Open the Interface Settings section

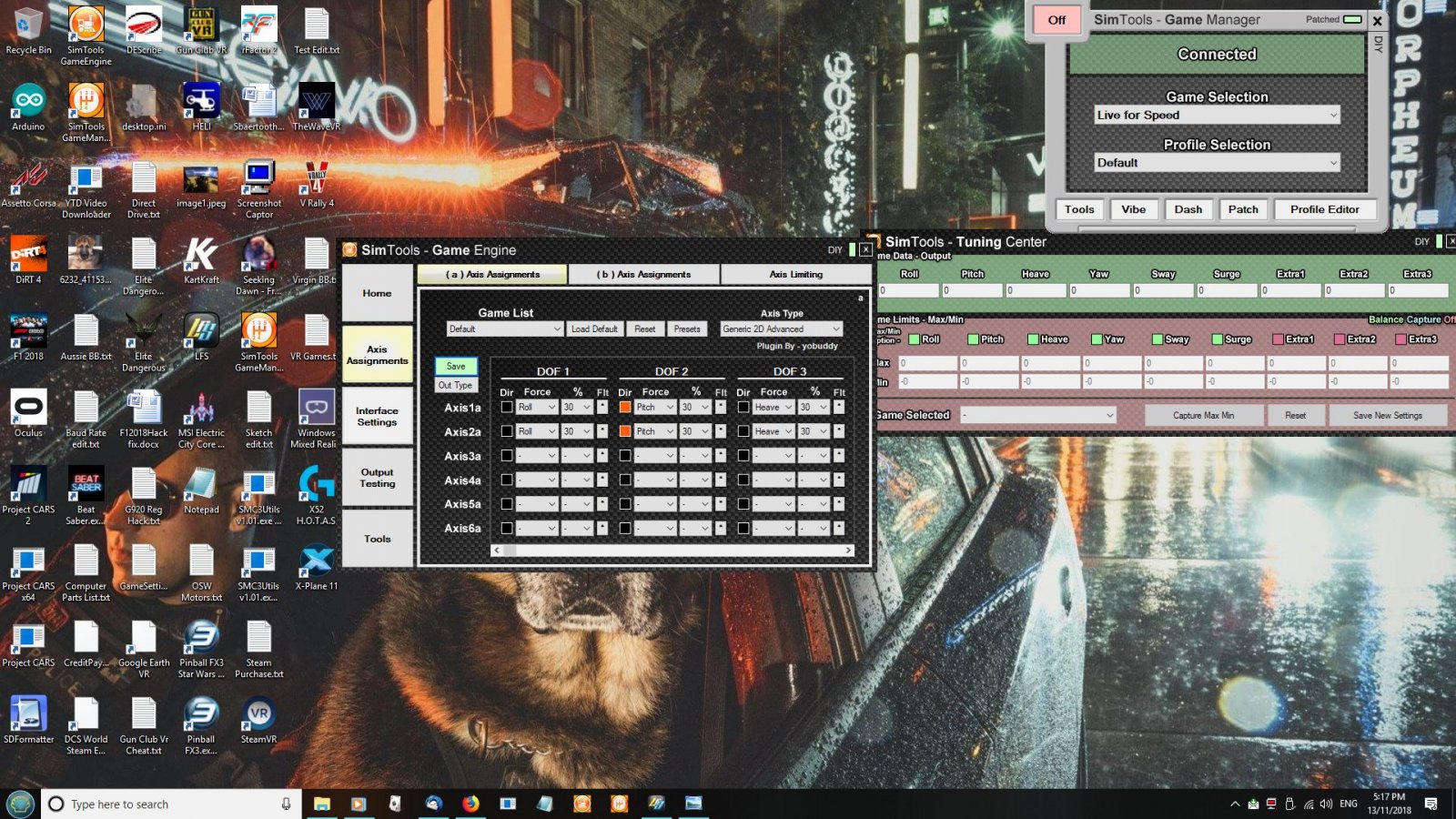pyautogui.click(x=377, y=416)
